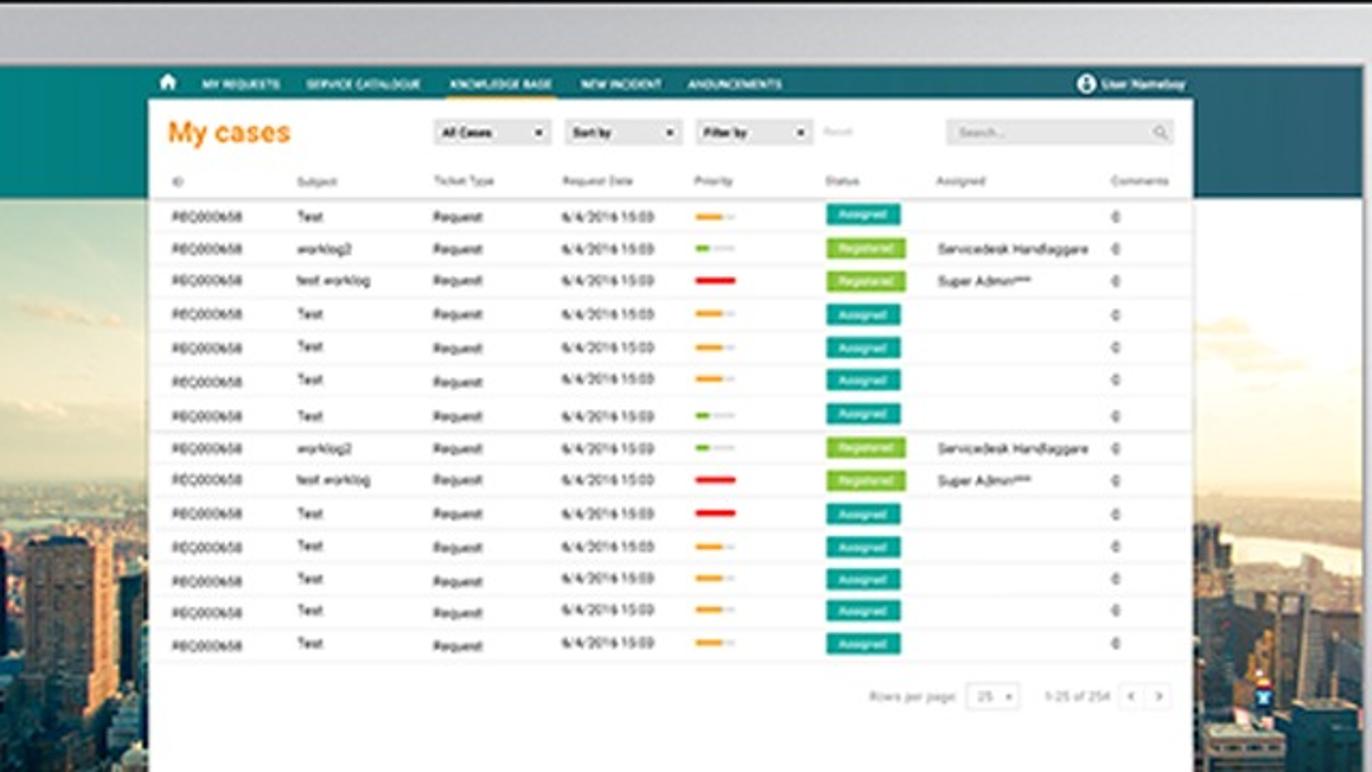1372x772 pixels.
Task: Sort by Request Date column header
Action: tap(597, 181)
